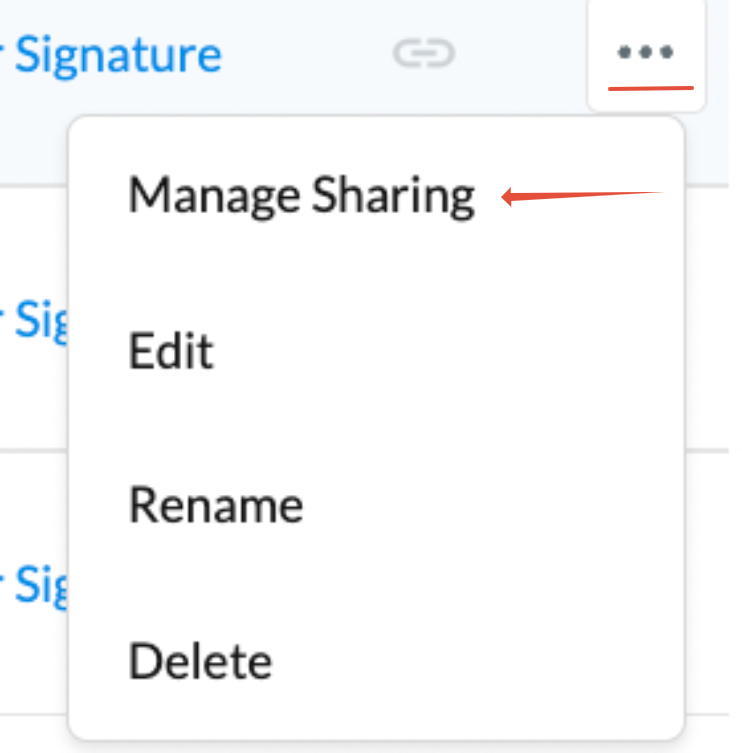Open the Signature link in the top row
The height and width of the screenshot is (753, 742).
[118, 56]
